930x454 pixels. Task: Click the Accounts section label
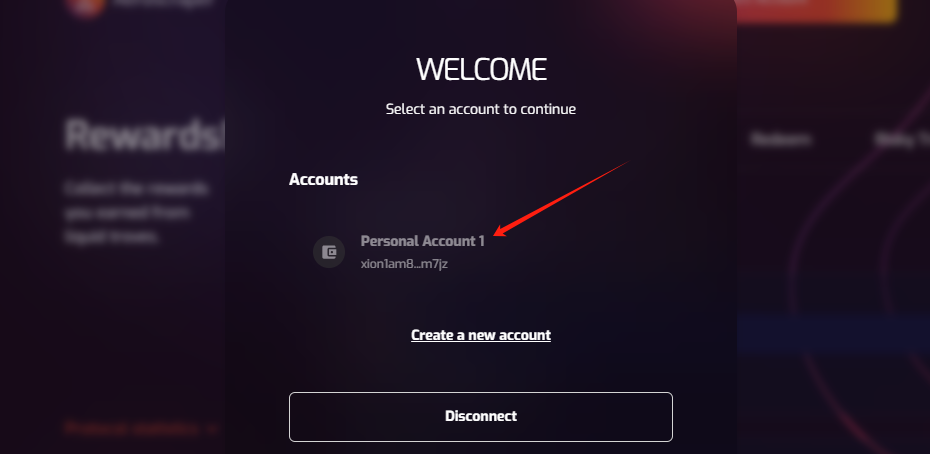[323, 179]
